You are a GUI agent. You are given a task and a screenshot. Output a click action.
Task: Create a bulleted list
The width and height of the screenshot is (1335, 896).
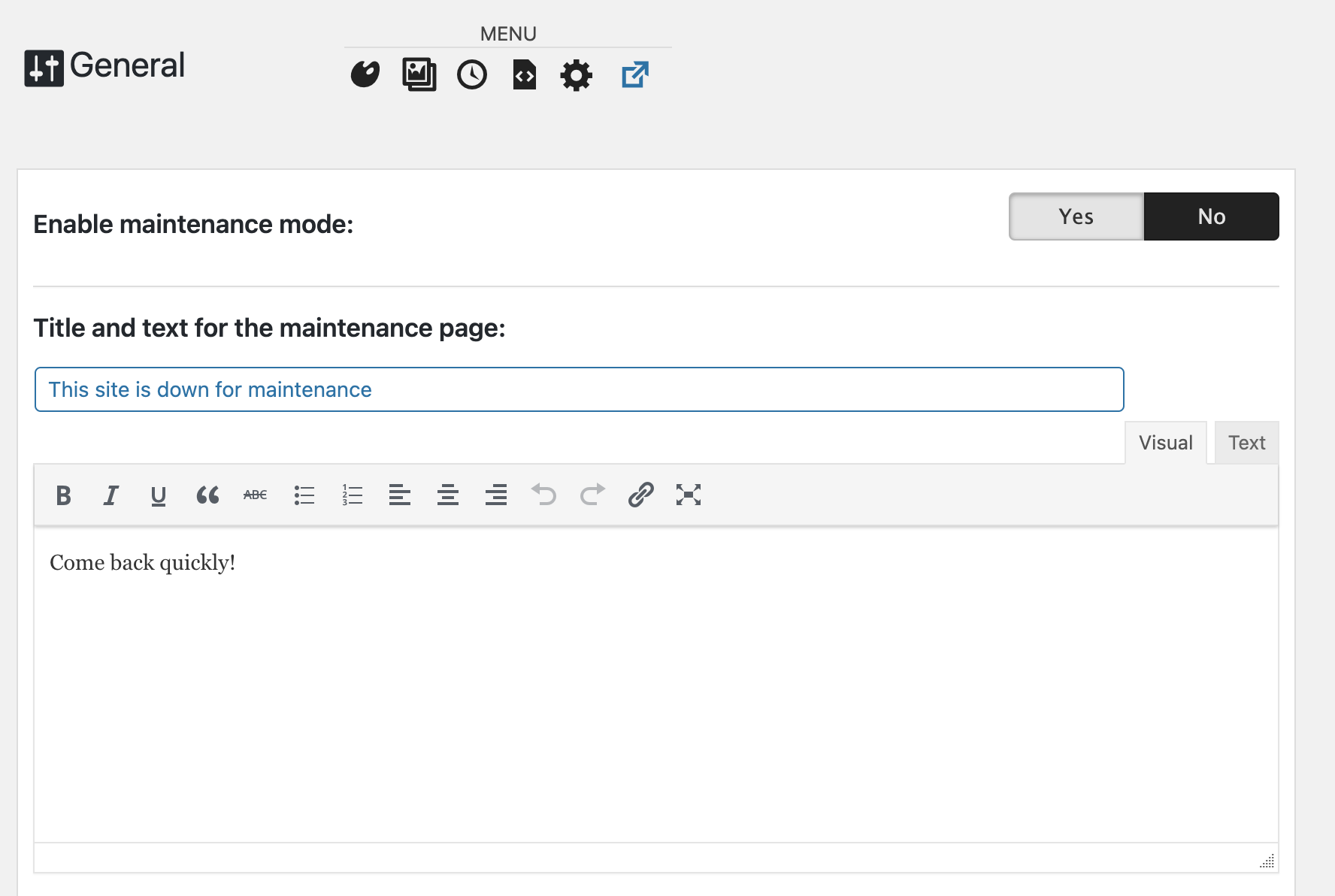point(304,495)
